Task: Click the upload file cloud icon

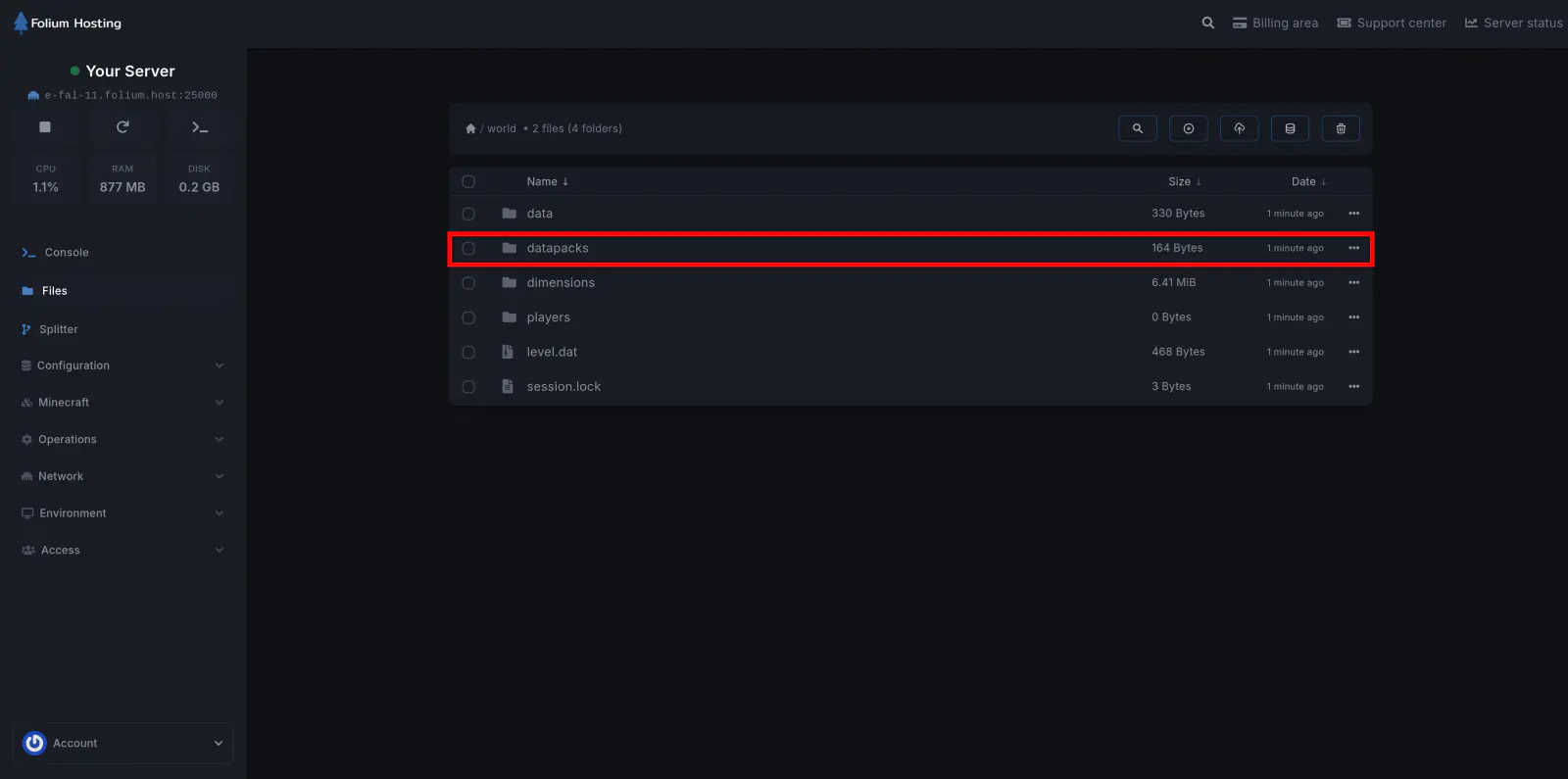Action: click(x=1240, y=128)
